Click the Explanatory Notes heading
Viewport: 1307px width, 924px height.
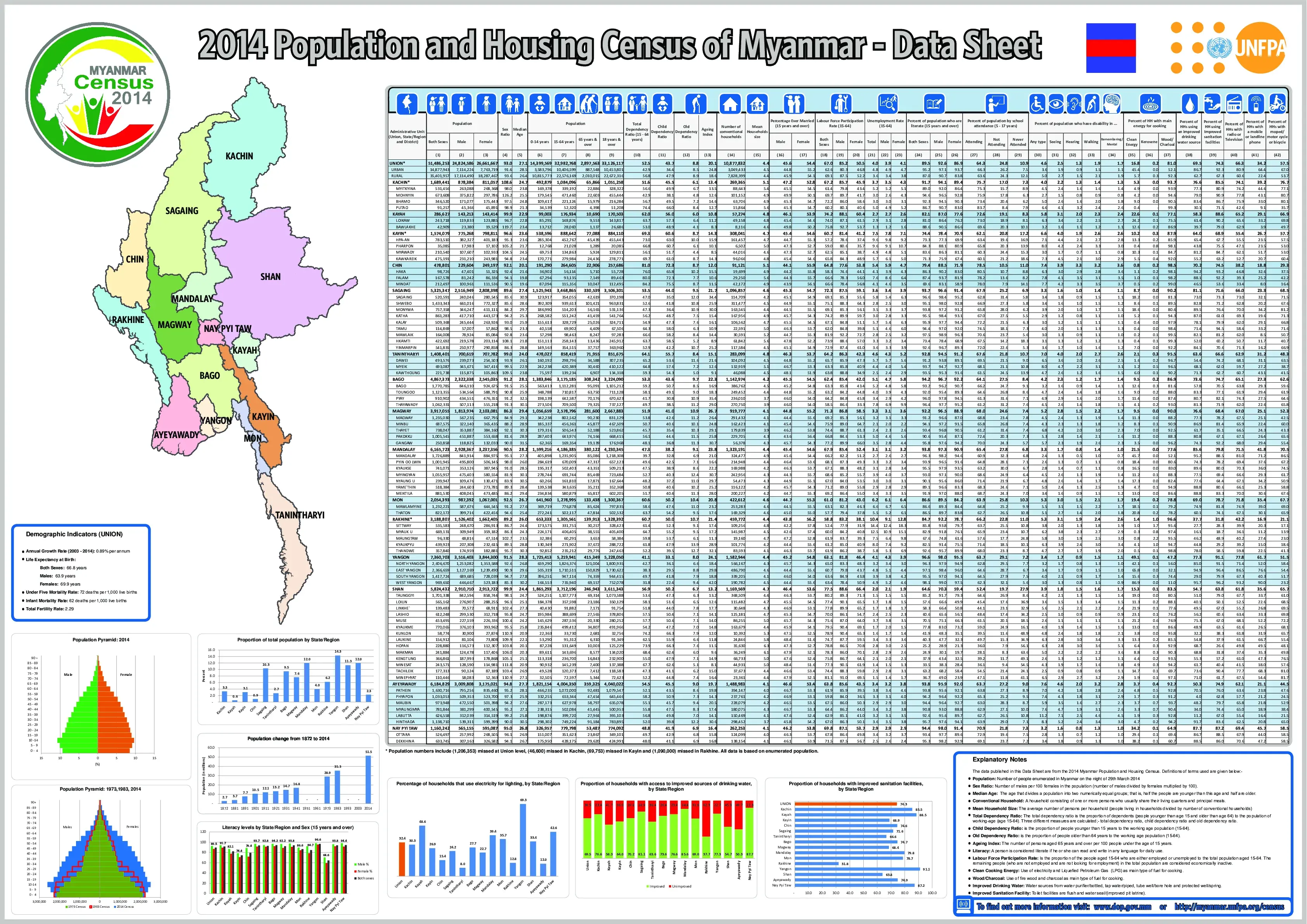coord(999,759)
